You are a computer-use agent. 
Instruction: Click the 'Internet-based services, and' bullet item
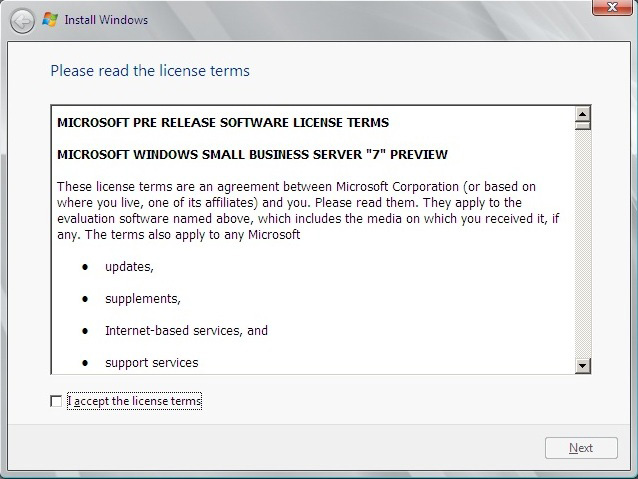[x=186, y=330]
